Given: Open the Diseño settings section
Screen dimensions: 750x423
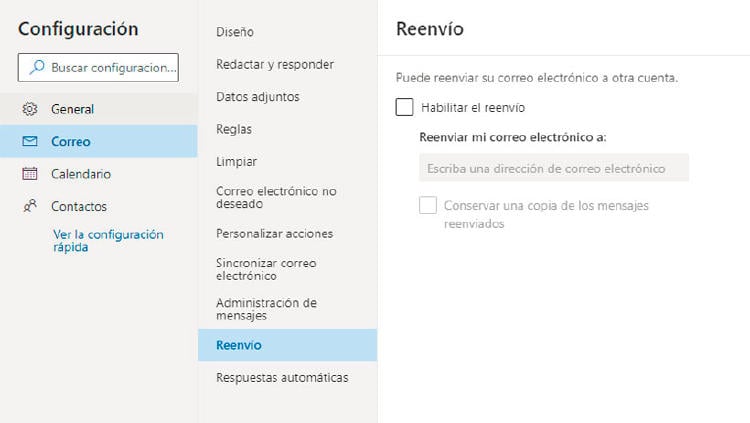Looking at the screenshot, I should click(235, 32).
